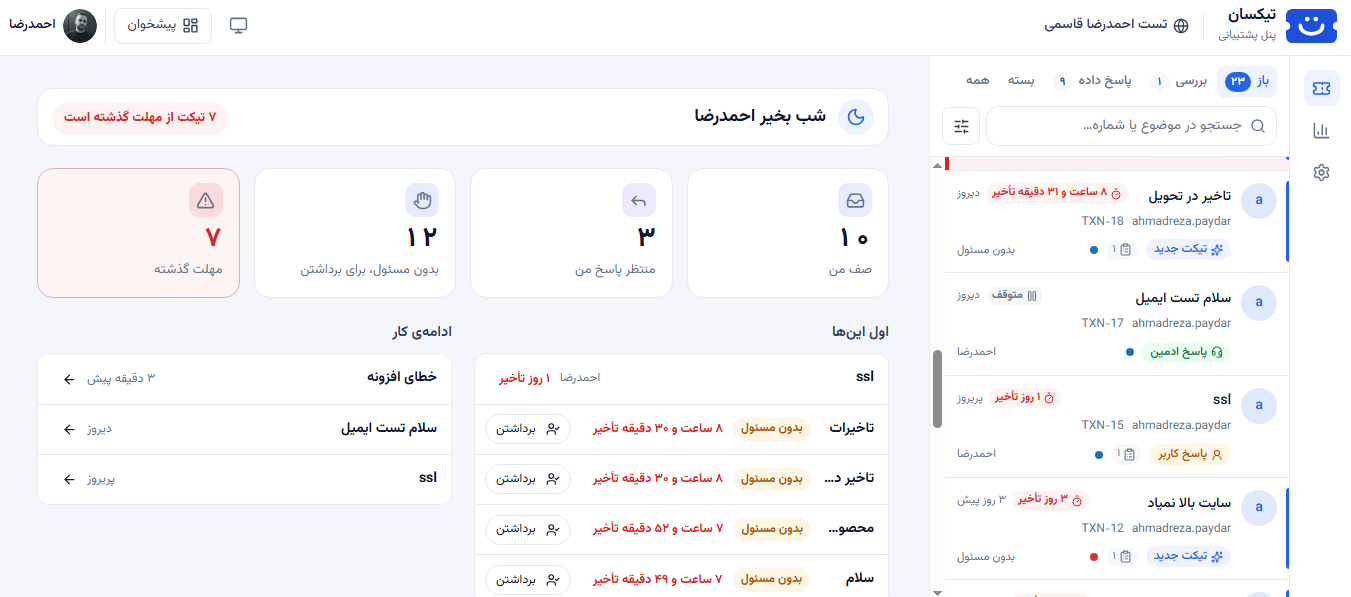
Task: Select the پاسخ داده tab
Action: tap(1092, 81)
